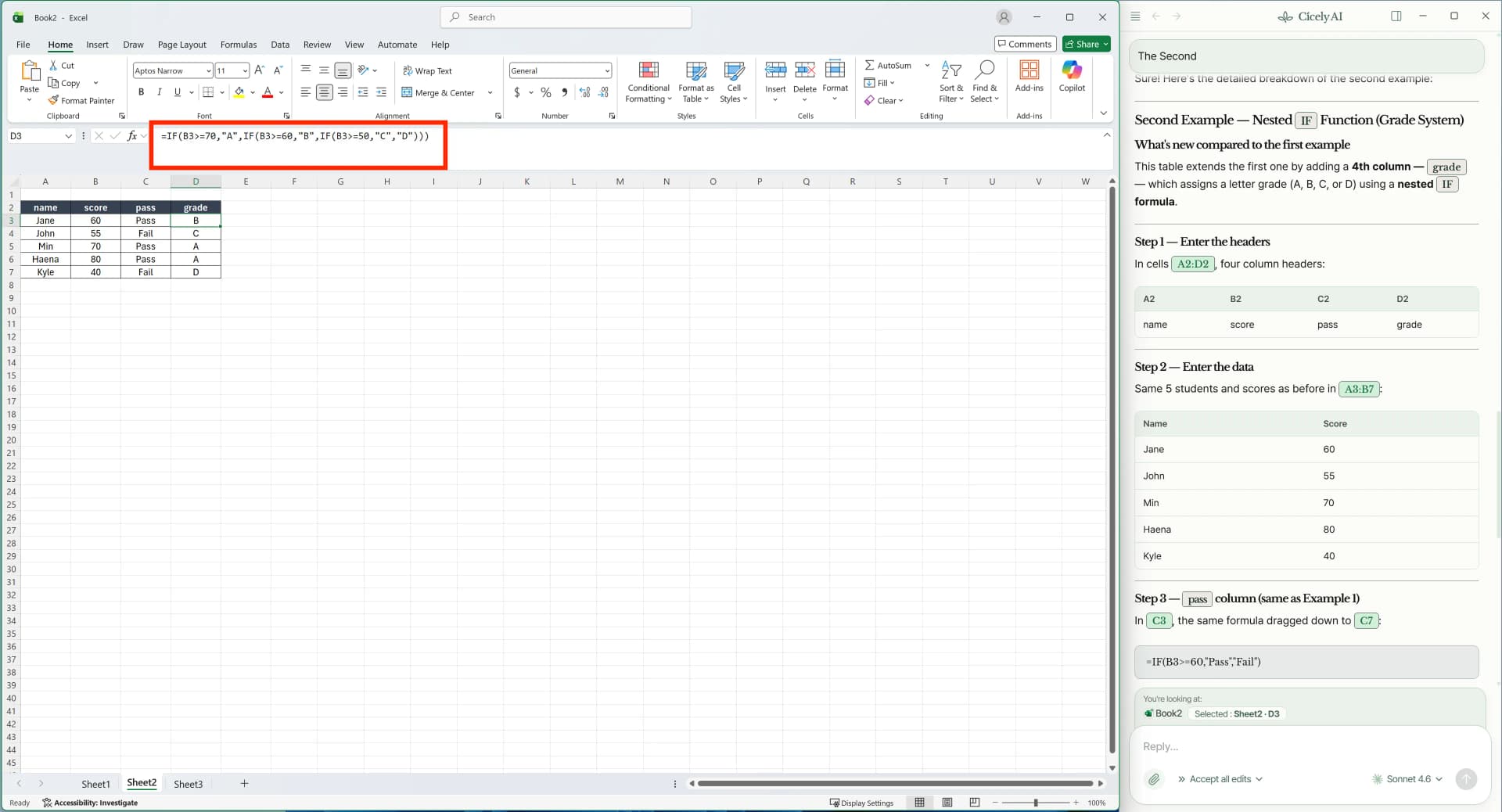Open Find & Select tools
Viewport: 1502px width, 812px height.
(x=984, y=81)
